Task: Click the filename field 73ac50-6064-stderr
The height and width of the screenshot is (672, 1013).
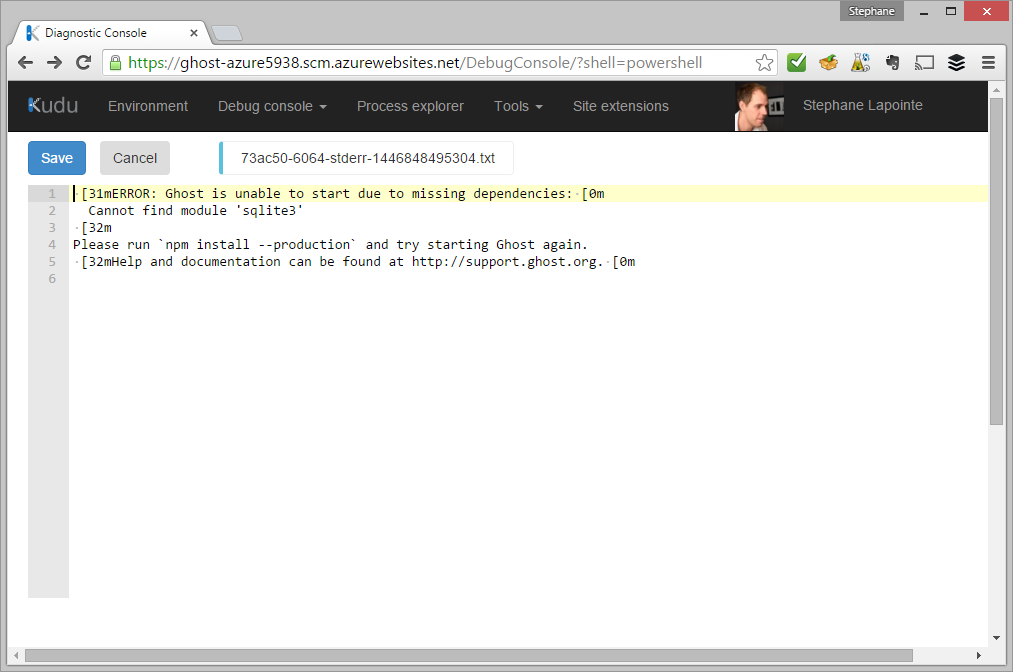Action: pos(367,158)
